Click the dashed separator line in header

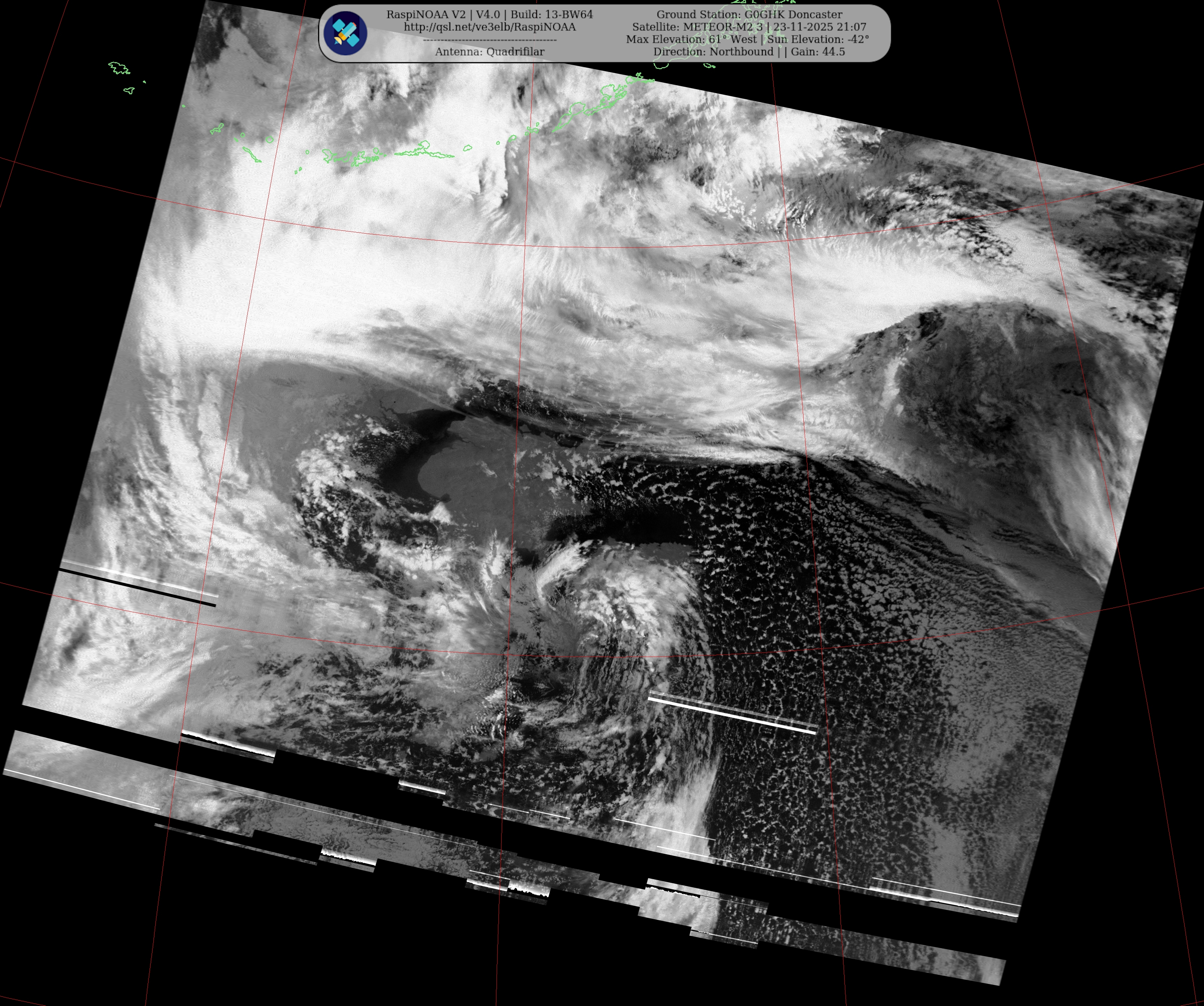[490, 39]
